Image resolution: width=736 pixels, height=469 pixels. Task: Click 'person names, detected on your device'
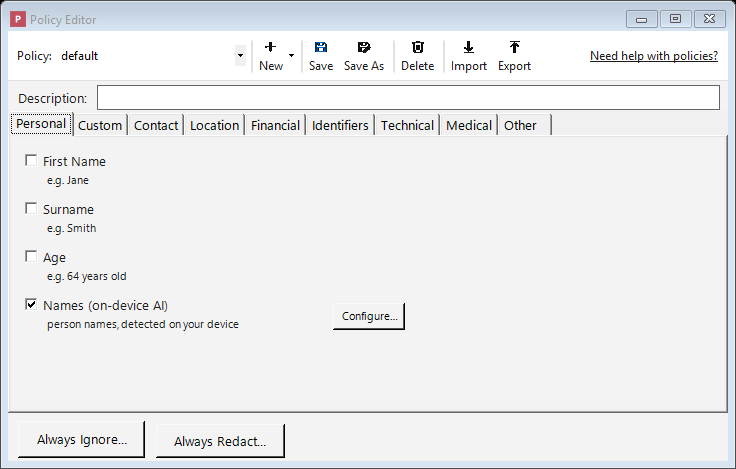pos(143,324)
